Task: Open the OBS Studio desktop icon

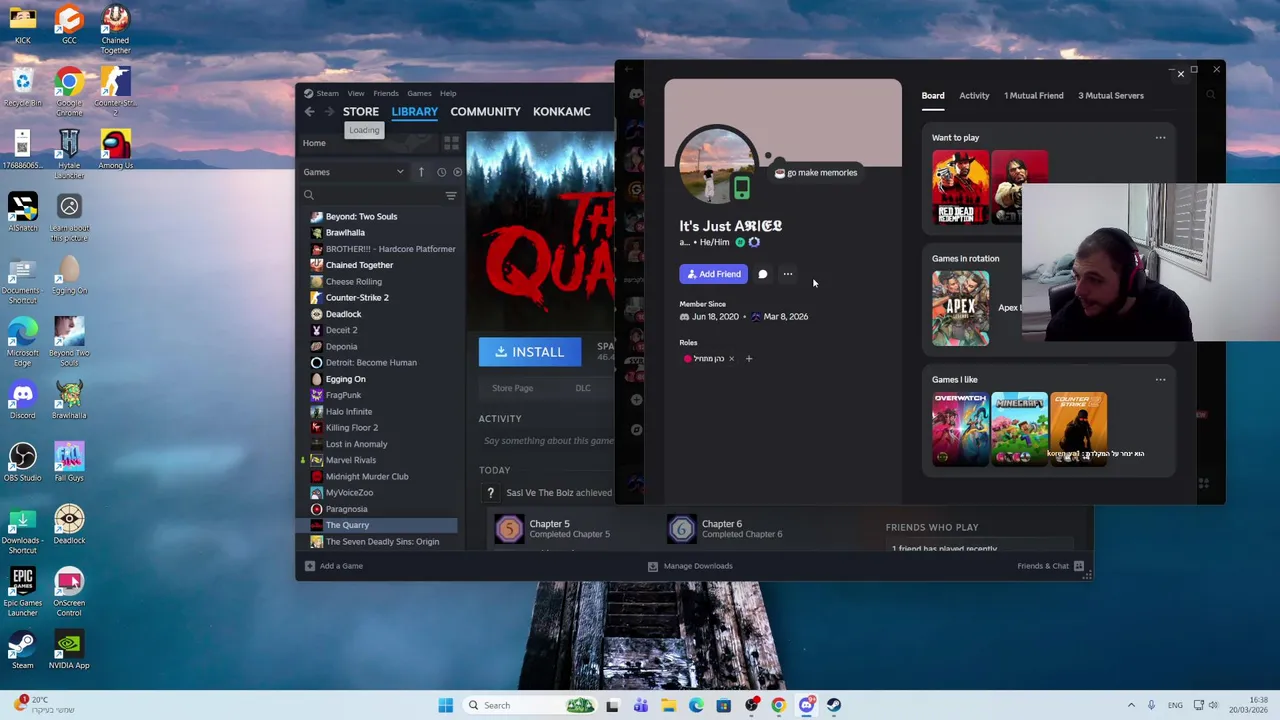Action: click(22, 462)
